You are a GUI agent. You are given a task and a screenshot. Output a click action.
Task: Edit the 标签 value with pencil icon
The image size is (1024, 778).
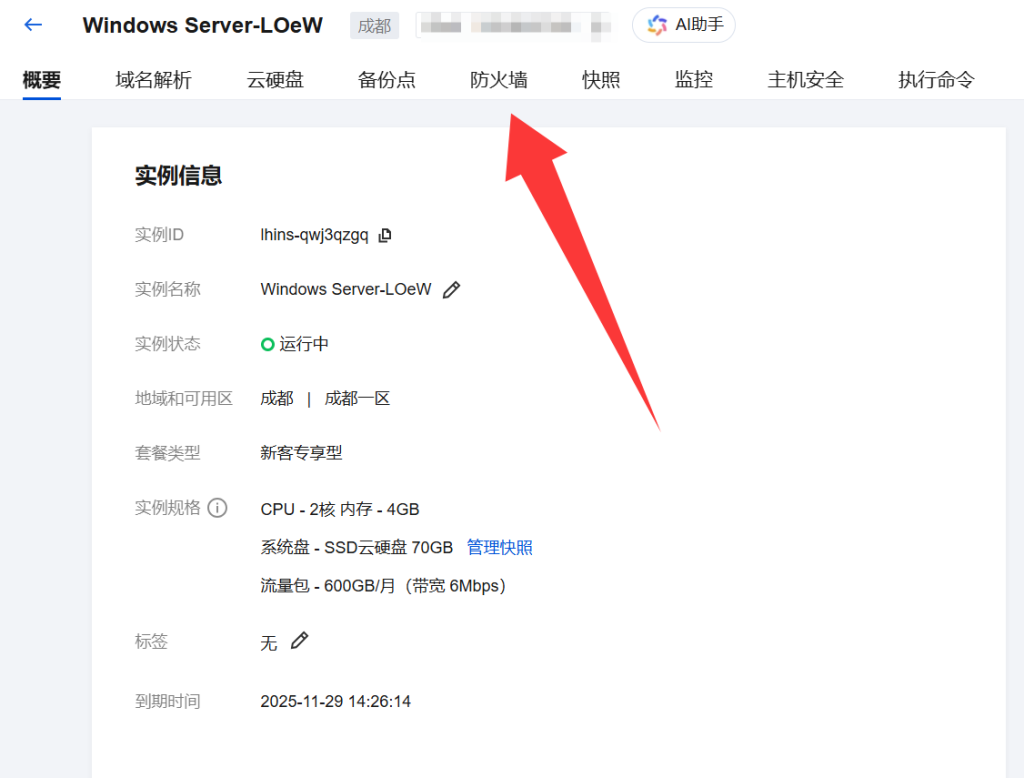click(299, 641)
